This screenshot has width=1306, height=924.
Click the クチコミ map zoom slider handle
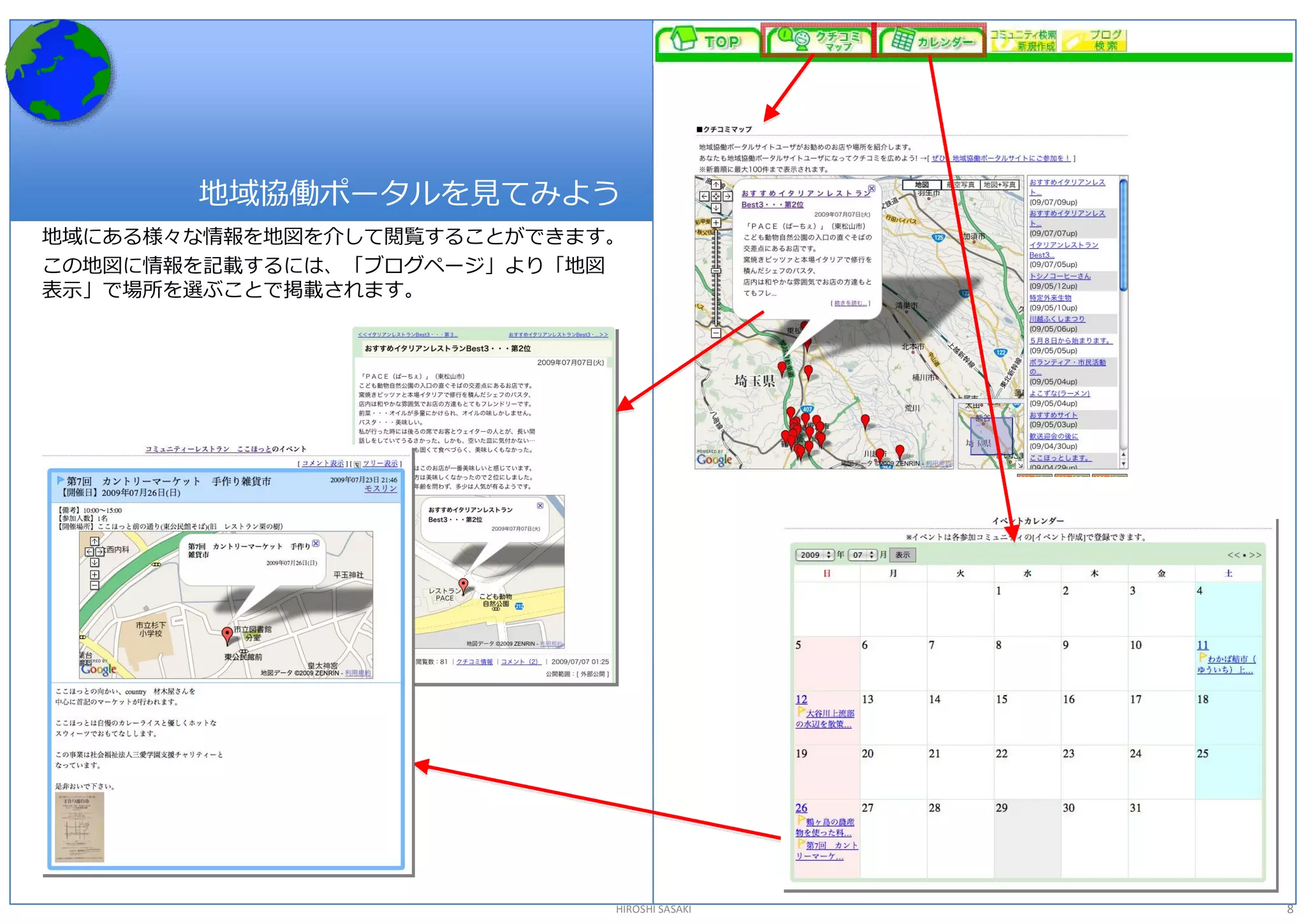pos(715,271)
